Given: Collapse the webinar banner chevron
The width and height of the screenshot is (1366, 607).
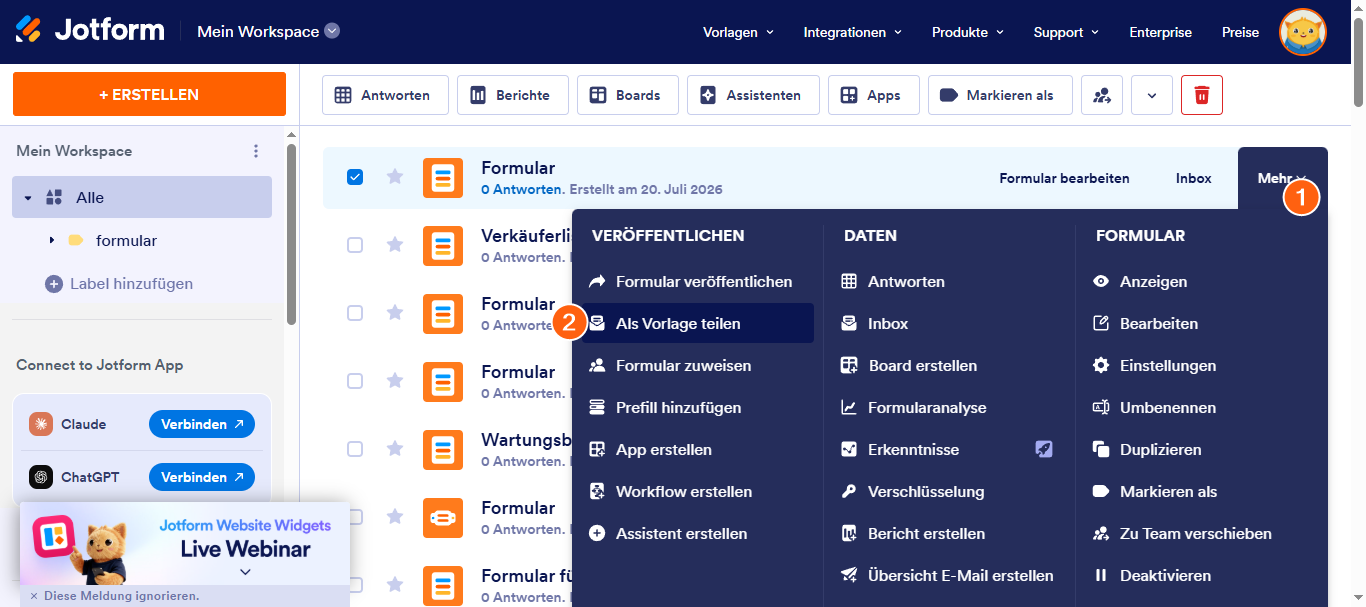Looking at the screenshot, I should 245,572.
